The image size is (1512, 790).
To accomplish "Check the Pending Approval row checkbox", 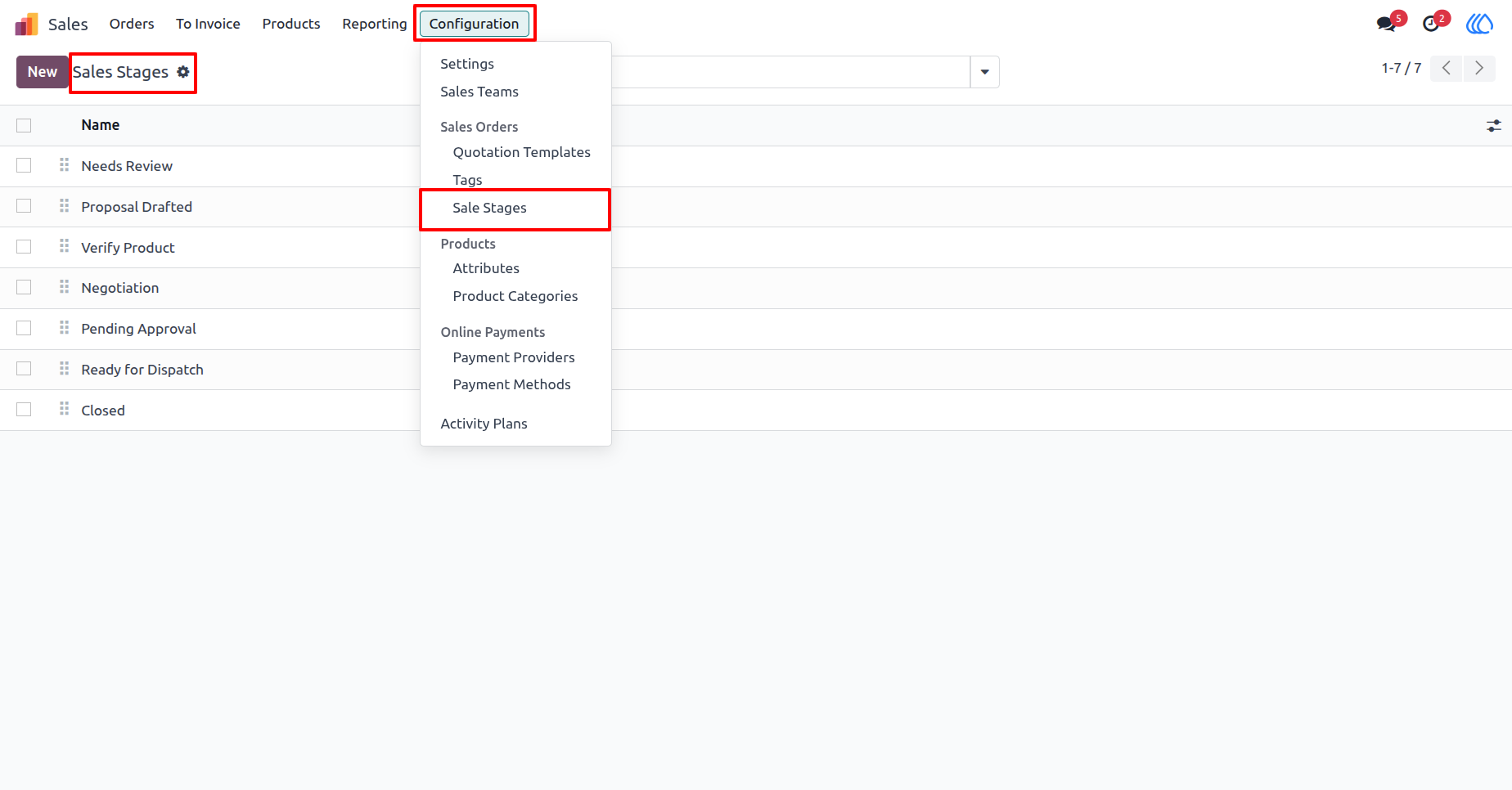I will pyautogui.click(x=24, y=329).
